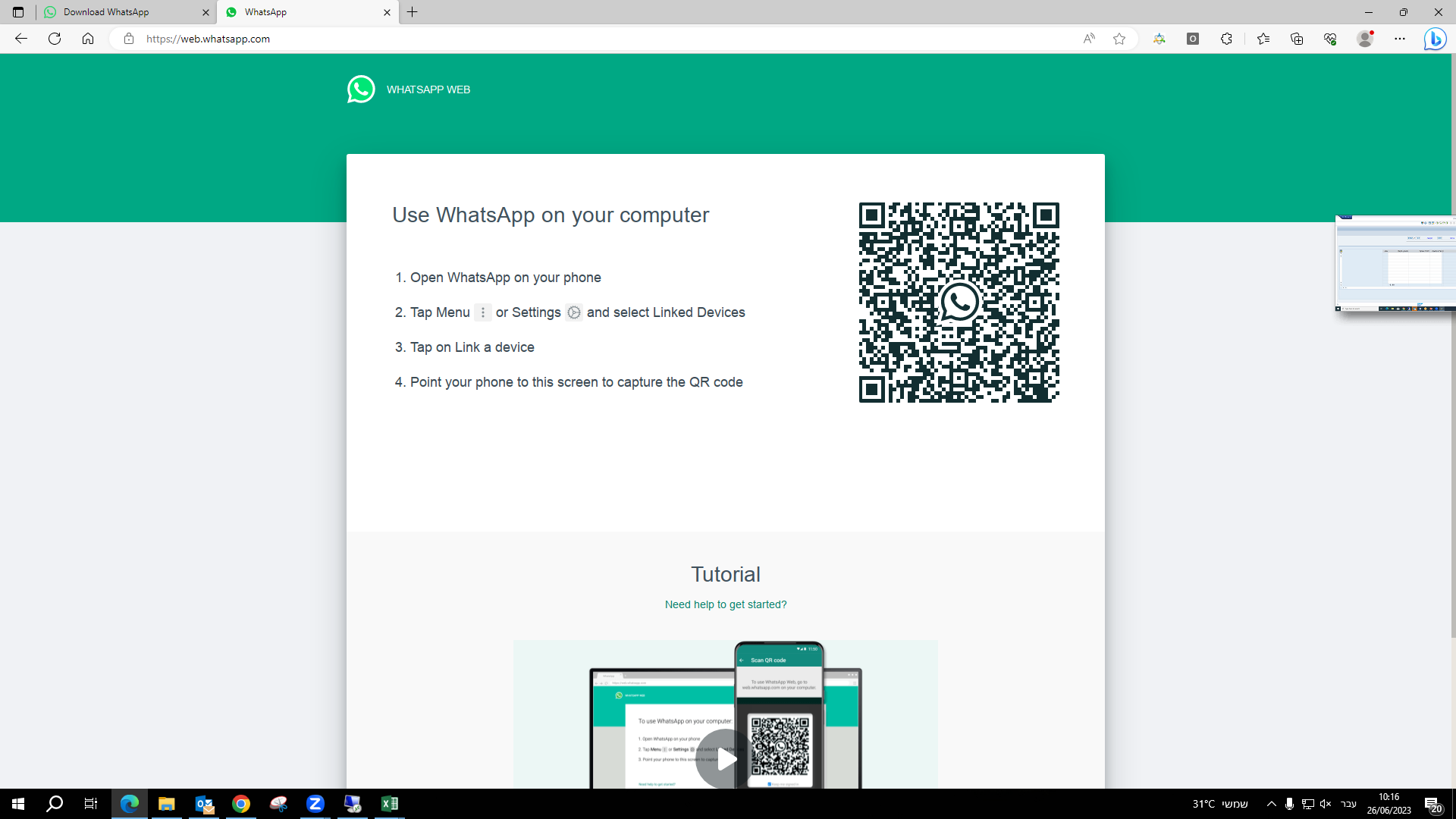1456x819 pixels.
Task: Open the browser Home button
Action: [88, 39]
